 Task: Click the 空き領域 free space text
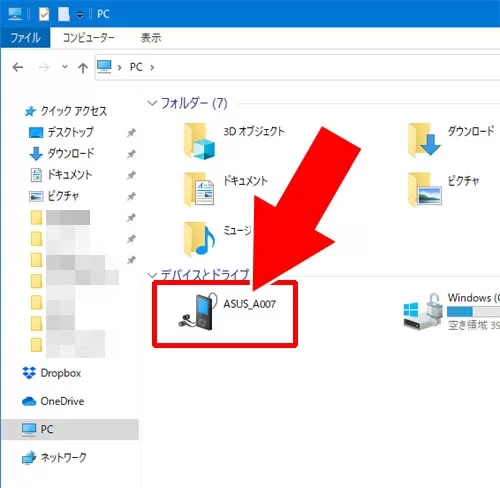(473, 325)
